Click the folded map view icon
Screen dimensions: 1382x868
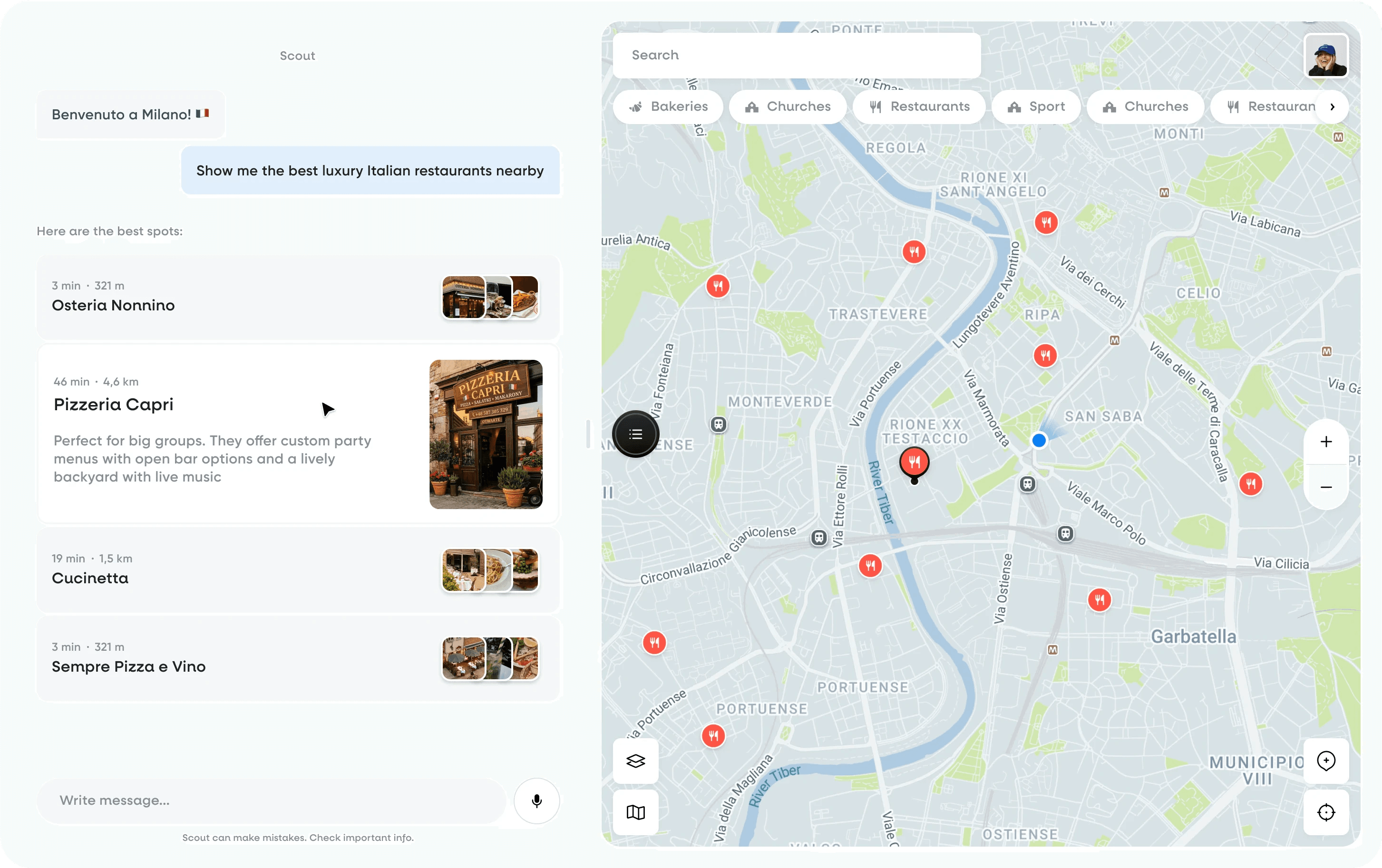coord(635,812)
